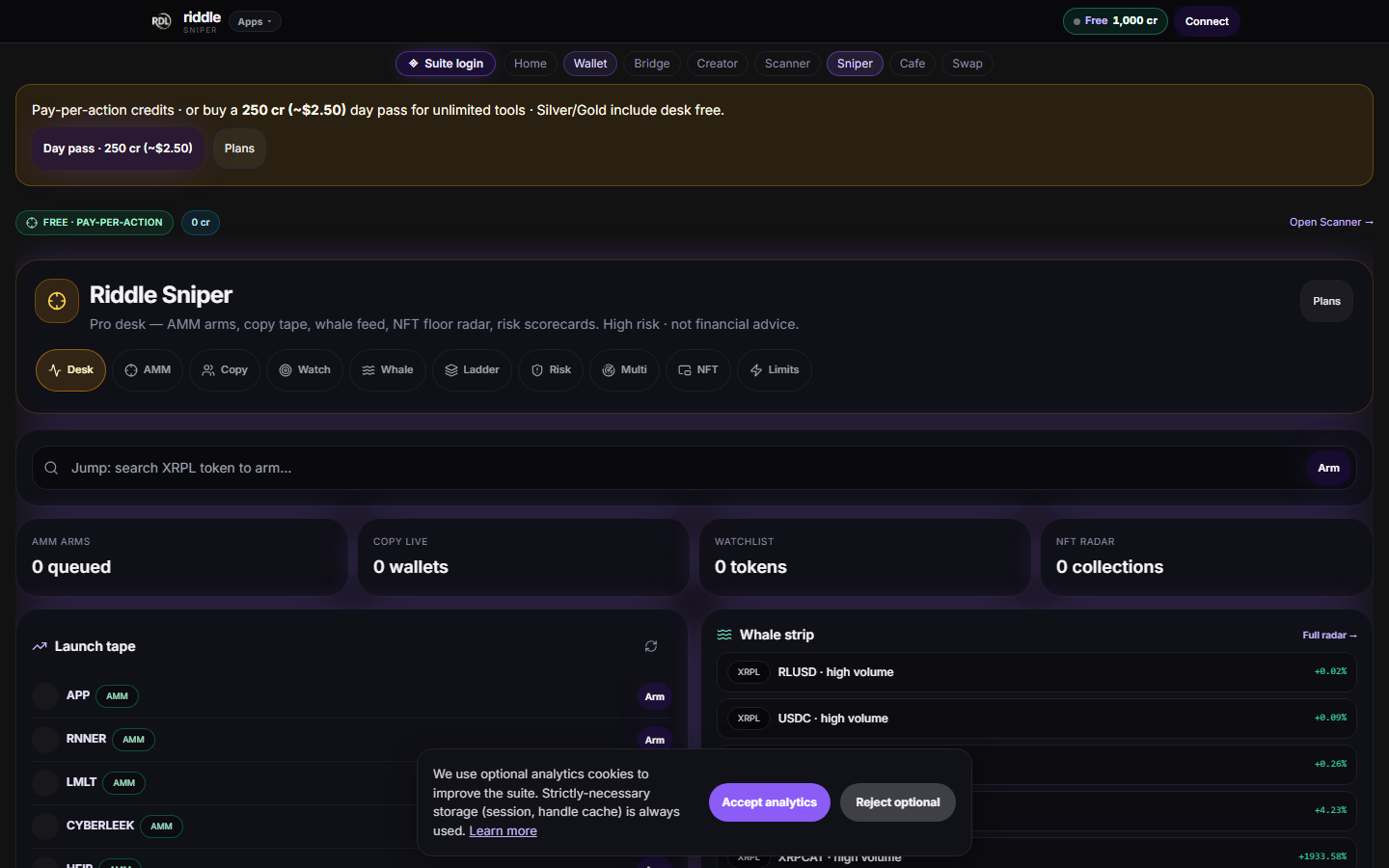1389x868 pixels.
Task: Open the Apps dropdown menu
Action: pyautogui.click(x=255, y=21)
